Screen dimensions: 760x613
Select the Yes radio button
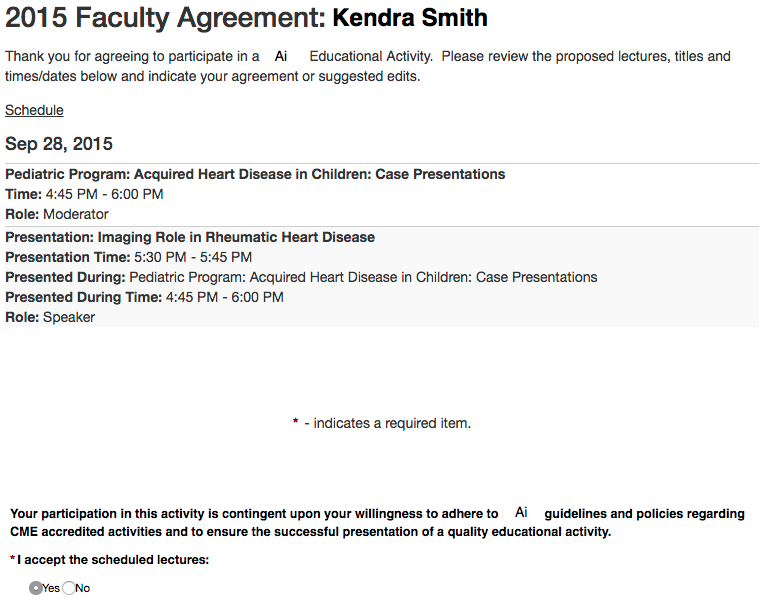click(36, 588)
